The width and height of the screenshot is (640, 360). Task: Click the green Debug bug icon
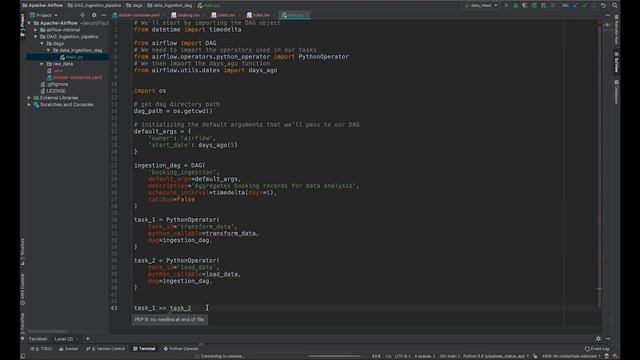tap(516, 6)
